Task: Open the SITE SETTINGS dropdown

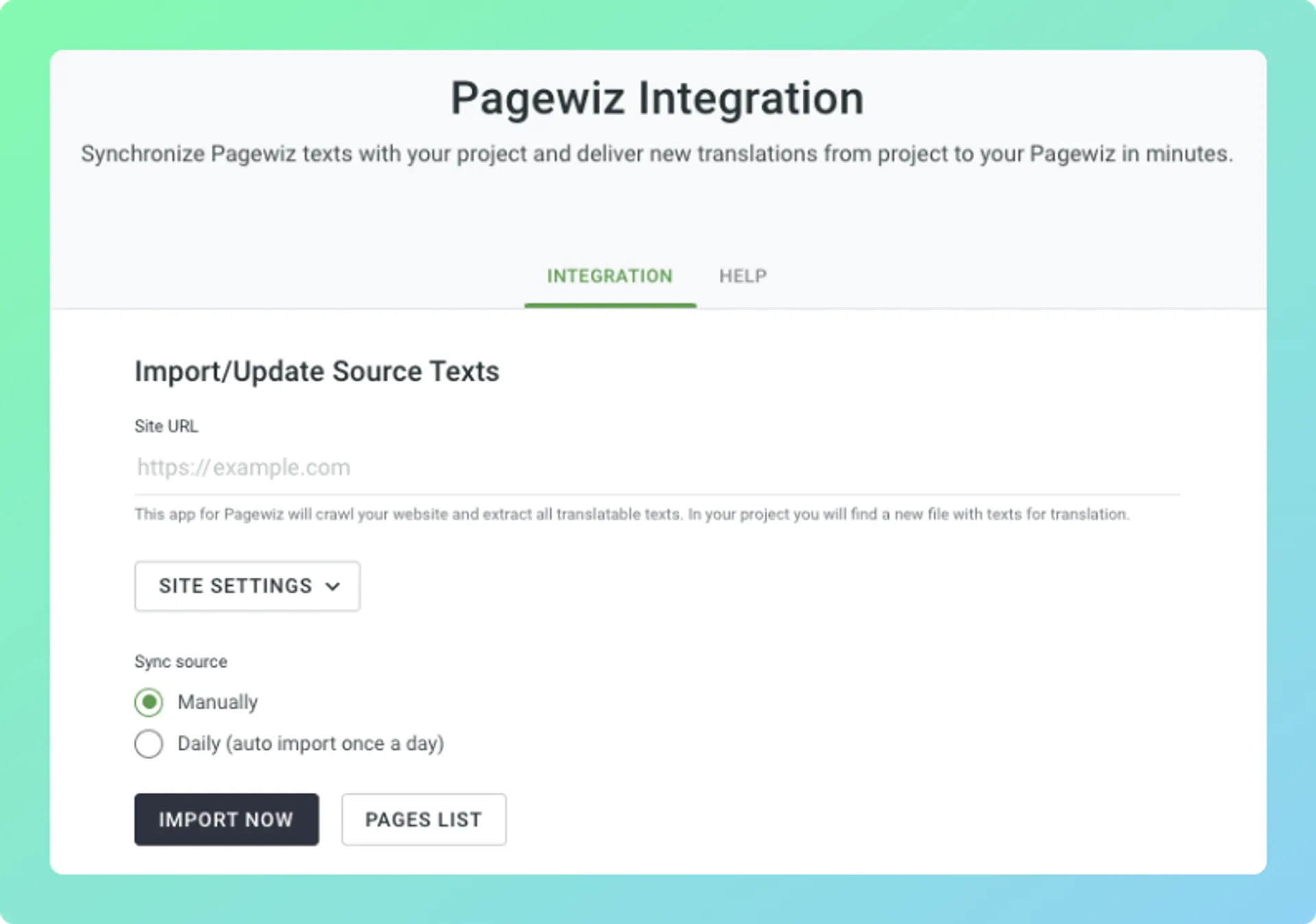Action: (x=247, y=586)
